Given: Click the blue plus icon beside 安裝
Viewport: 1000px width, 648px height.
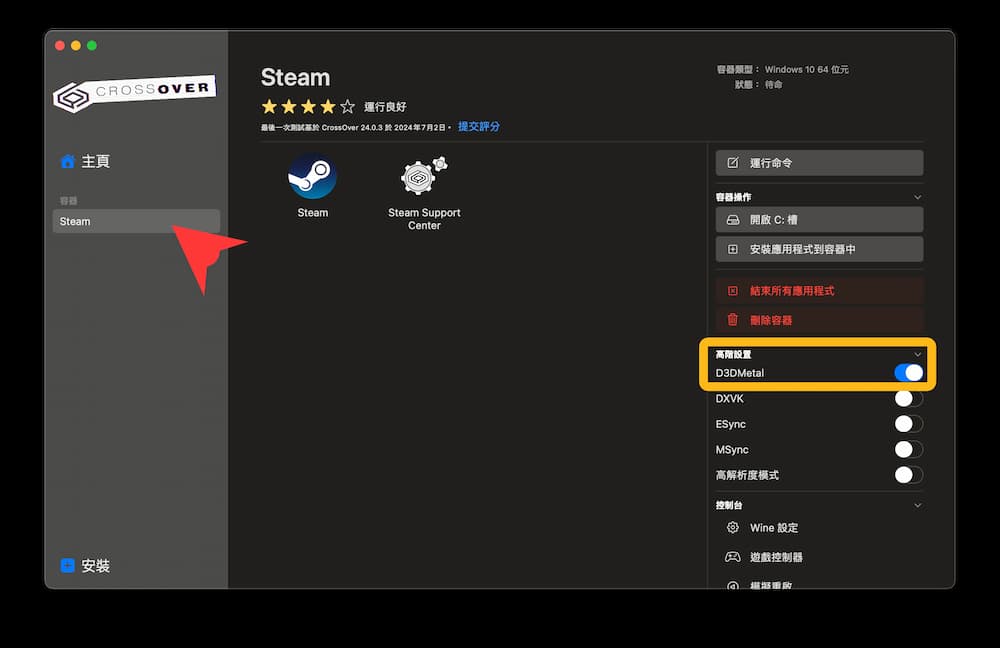Looking at the screenshot, I should pyautogui.click(x=68, y=565).
